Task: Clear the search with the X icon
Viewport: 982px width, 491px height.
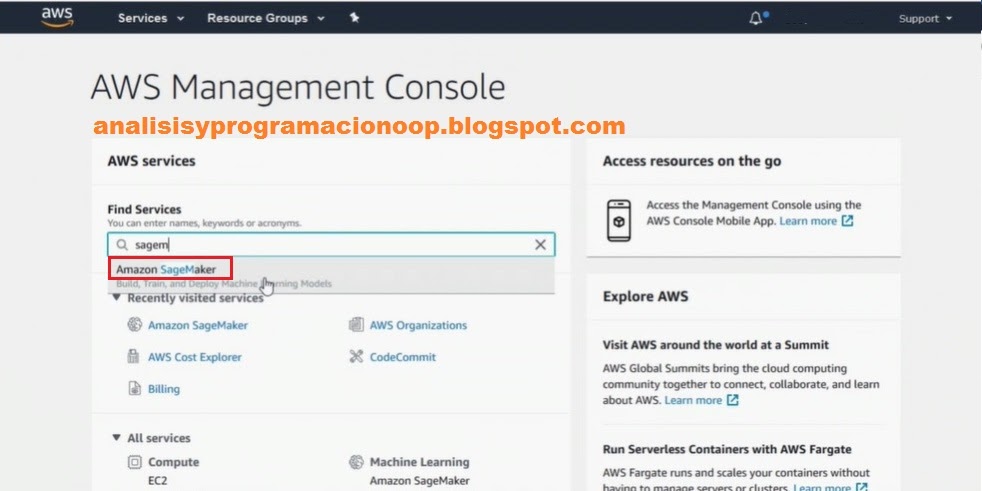Action: pos(540,245)
